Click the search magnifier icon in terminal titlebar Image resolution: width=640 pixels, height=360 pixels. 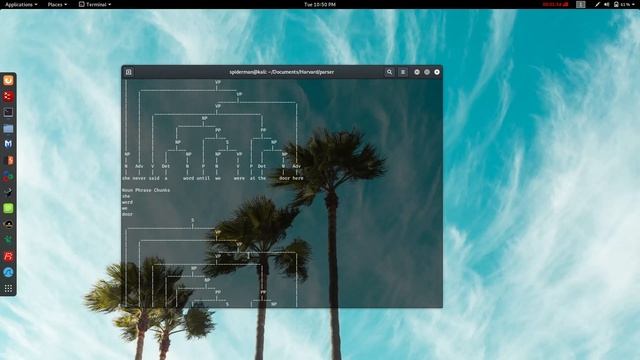click(x=389, y=72)
